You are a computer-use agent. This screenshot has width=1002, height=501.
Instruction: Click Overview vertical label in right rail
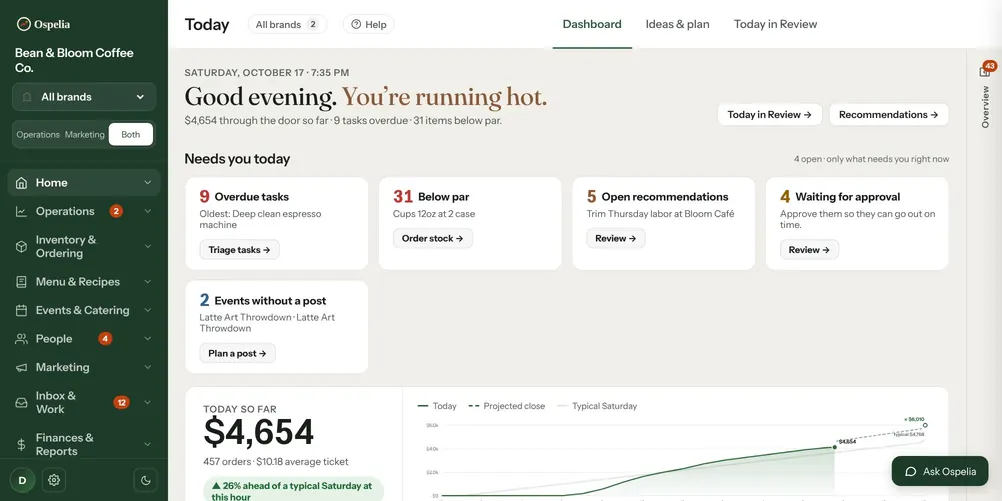click(x=985, y=107)
